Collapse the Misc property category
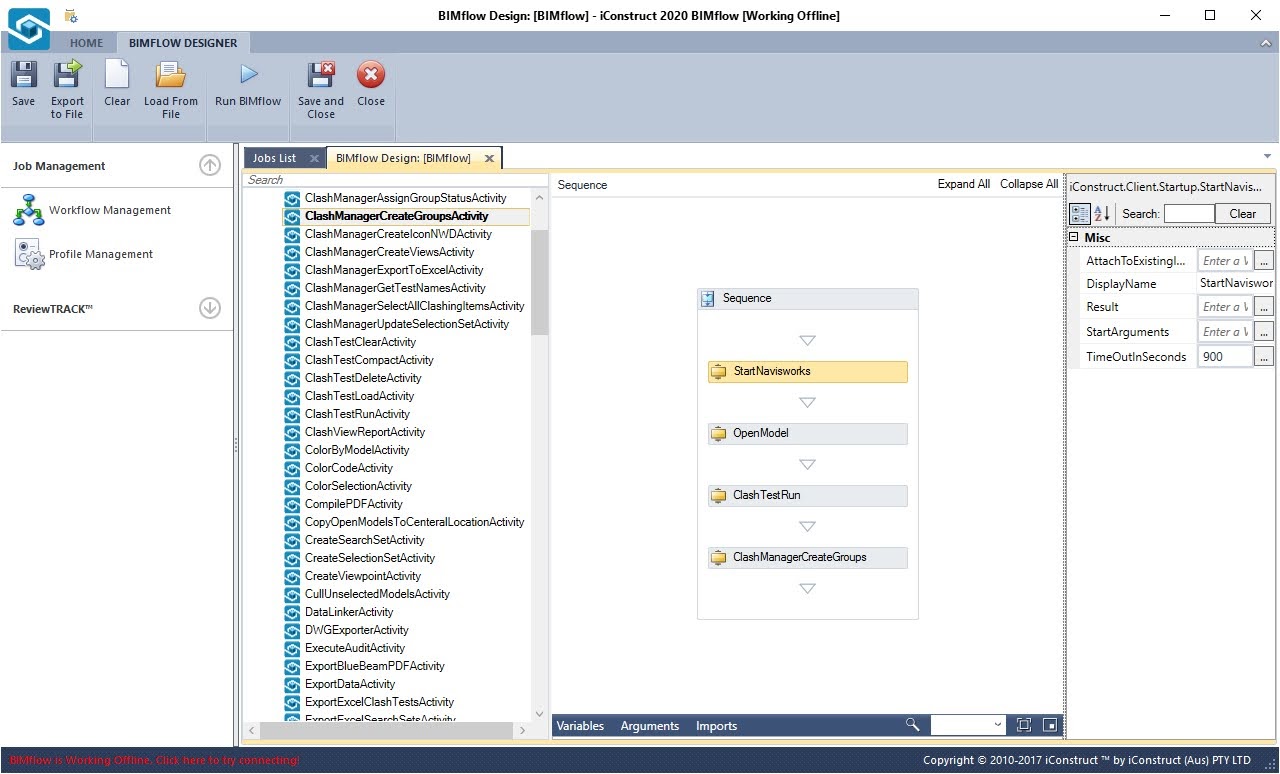 1074,238
